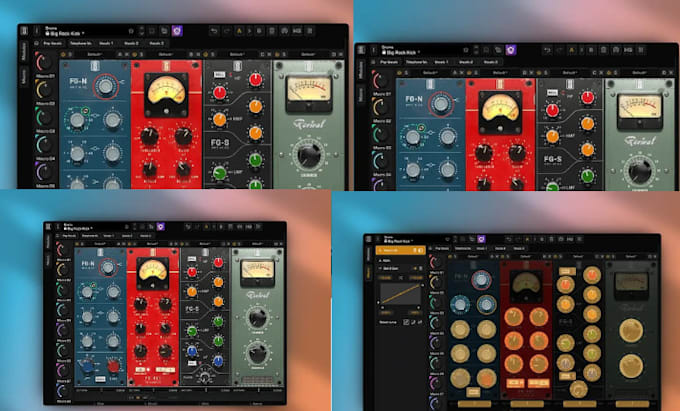Viewport: 680px width, 411px height.
Task: Click orange macro header bar, bottom-right window
Action: pyautogui.click(x=401, y=250)
